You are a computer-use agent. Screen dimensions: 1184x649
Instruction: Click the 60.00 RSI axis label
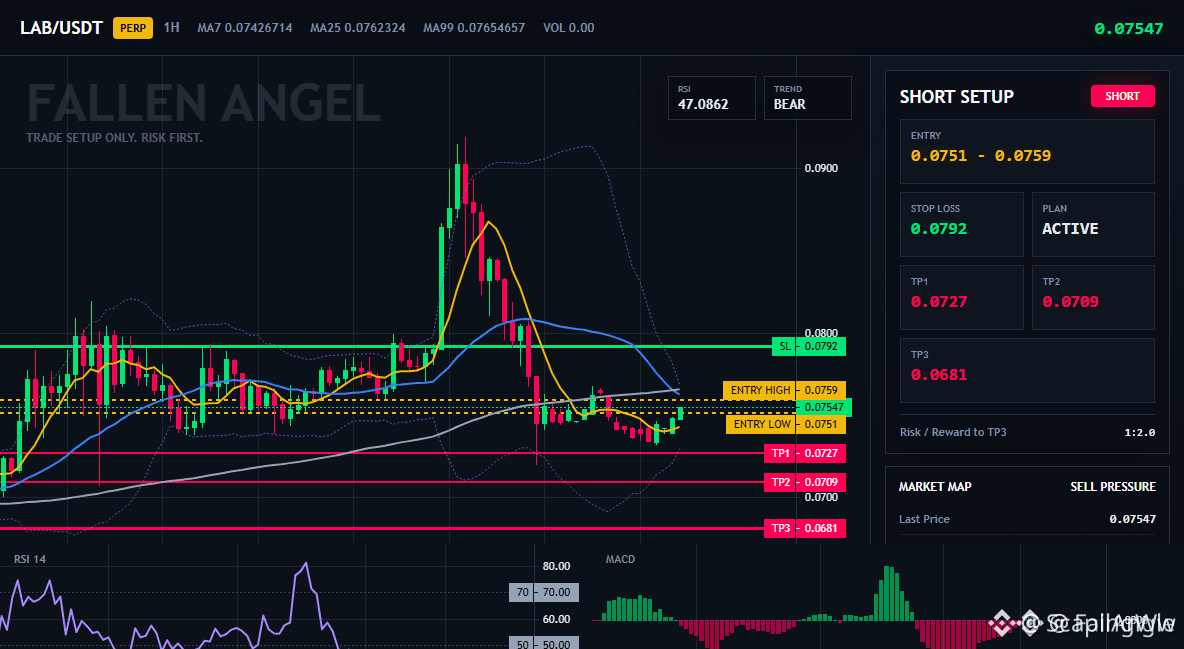point(557,619)
